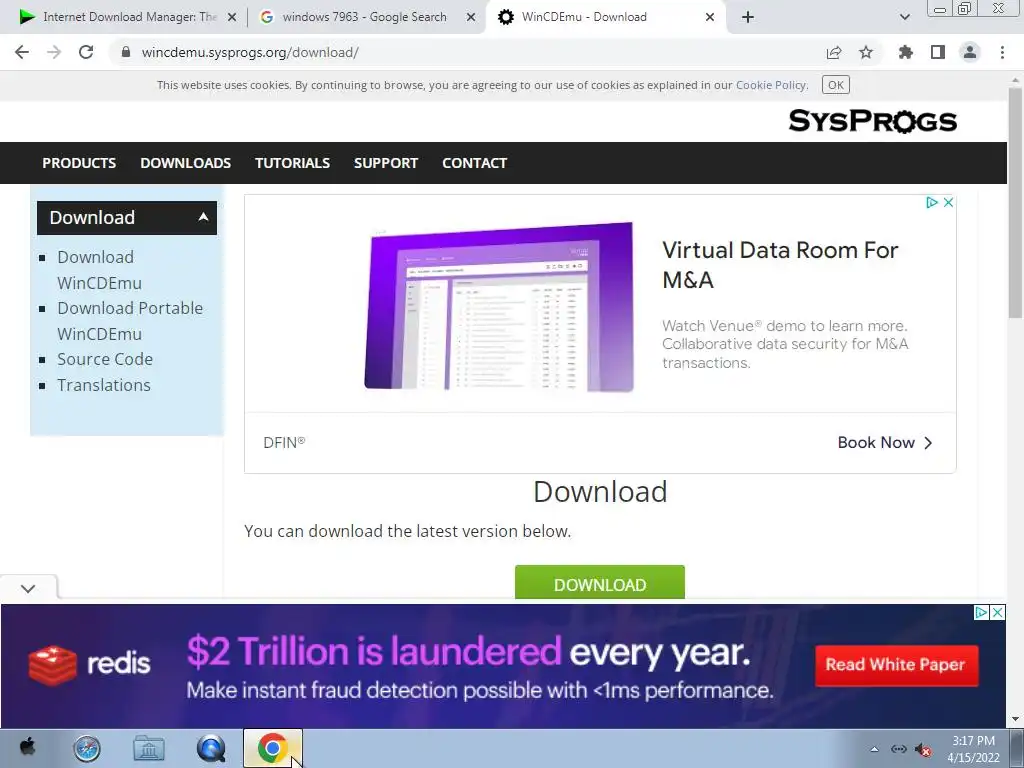This screenshot has height=768, width=1024.
Task: Open the Translations link
Action: [104, 385]
